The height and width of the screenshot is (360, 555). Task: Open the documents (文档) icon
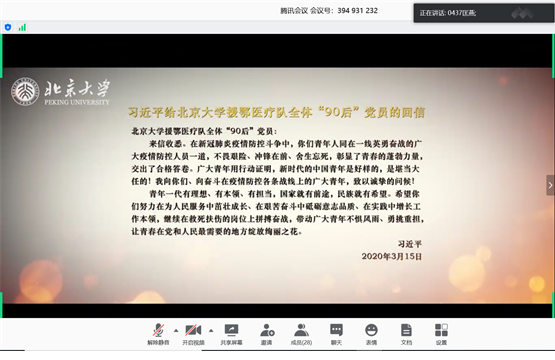406,335
